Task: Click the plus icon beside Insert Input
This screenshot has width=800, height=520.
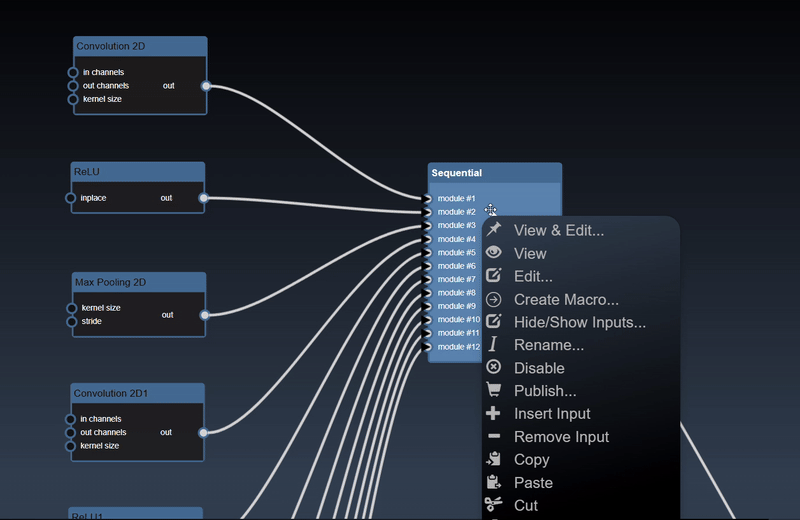Action: pyautogui.click(x=493, y=414)
